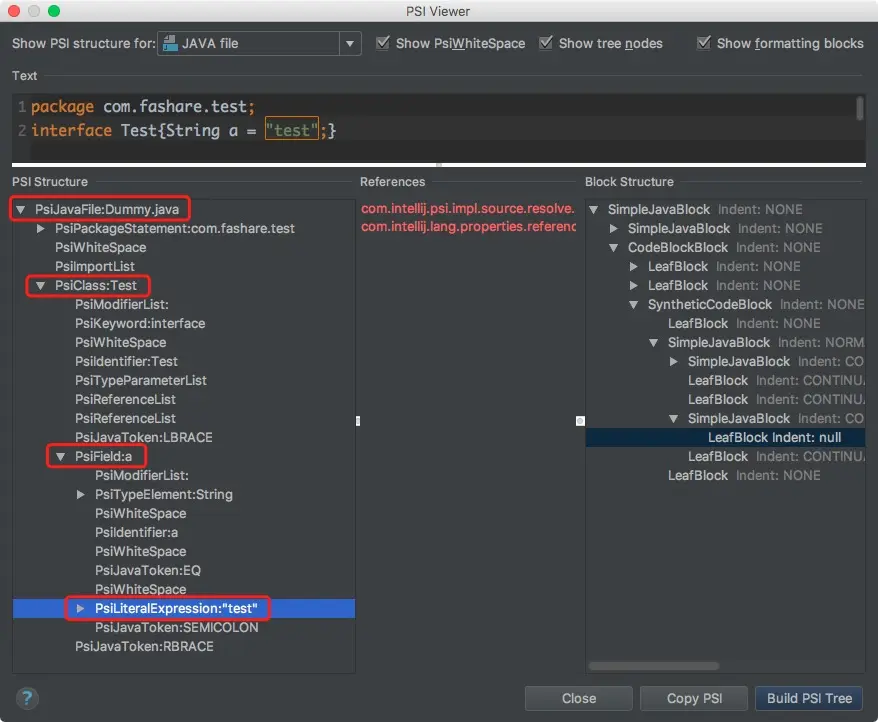This screenshot has height=722, width=878.
Task: Collapse the CodeBlockBlock node
Action: [614, 248]
